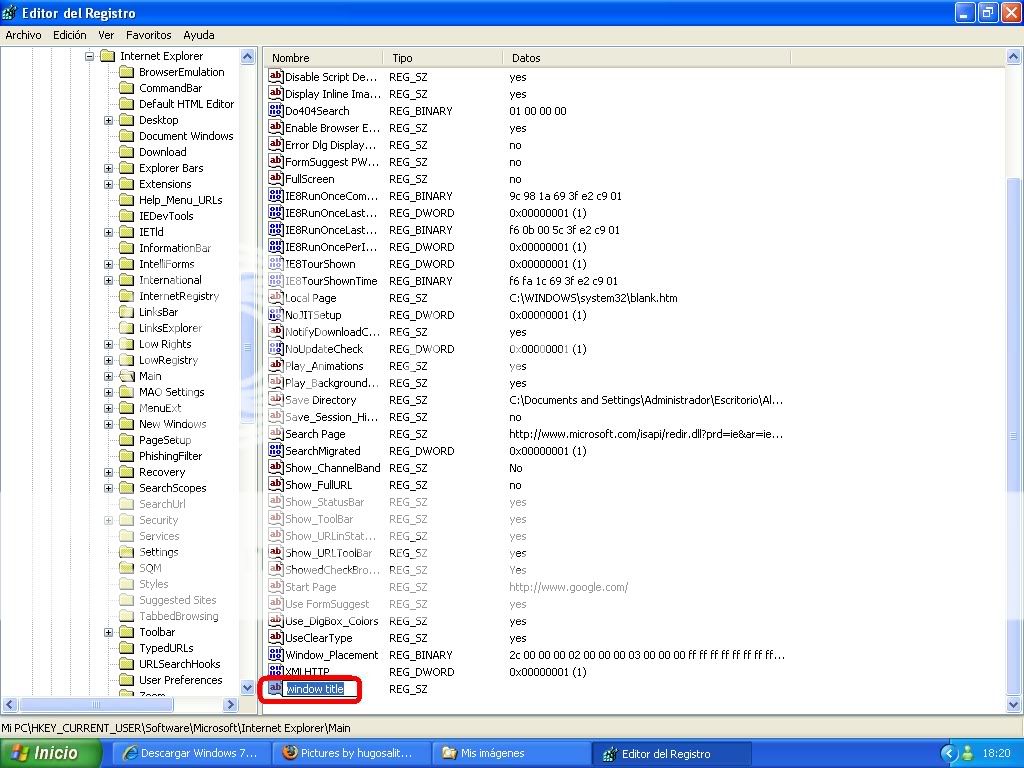Viewport: 1024px width, 768px height.
Task: Expand the Low Rights key
Action: click(x=108, y=344)
